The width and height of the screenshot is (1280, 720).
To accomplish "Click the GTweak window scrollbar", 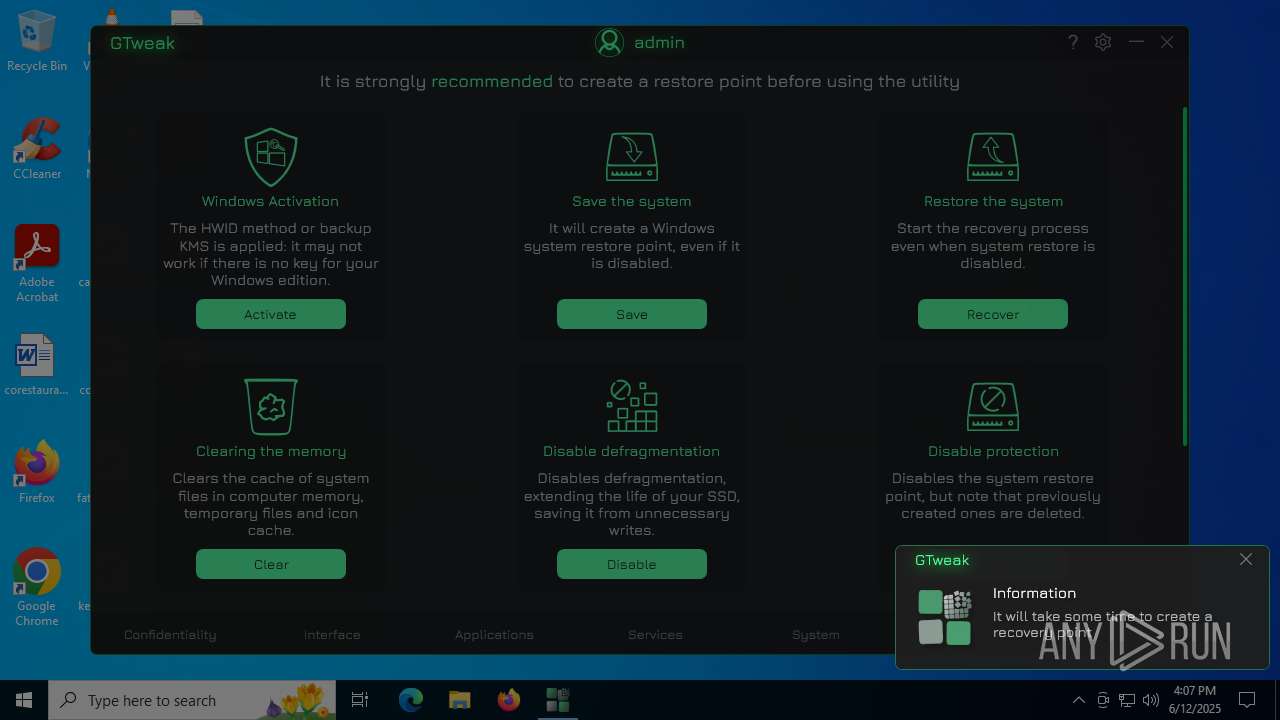I will (x=1186, y=277).
